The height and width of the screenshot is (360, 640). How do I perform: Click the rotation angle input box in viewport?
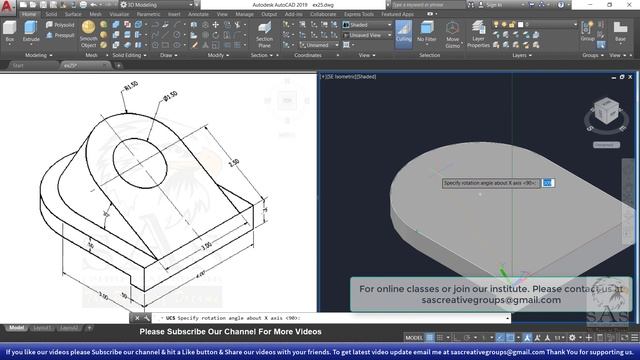[x=547, y=183]
